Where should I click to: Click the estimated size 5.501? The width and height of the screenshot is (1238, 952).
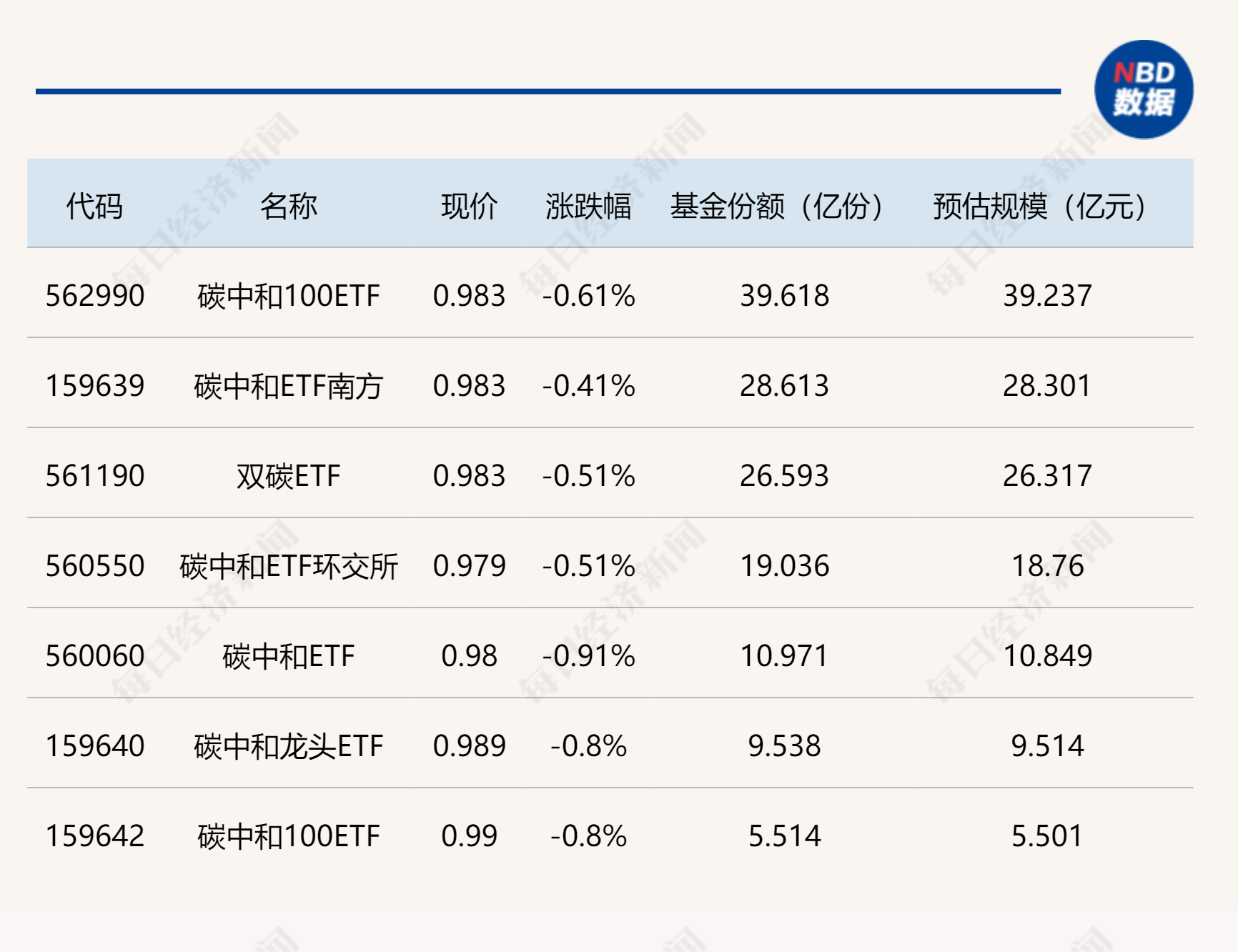tap(1047, 836)
